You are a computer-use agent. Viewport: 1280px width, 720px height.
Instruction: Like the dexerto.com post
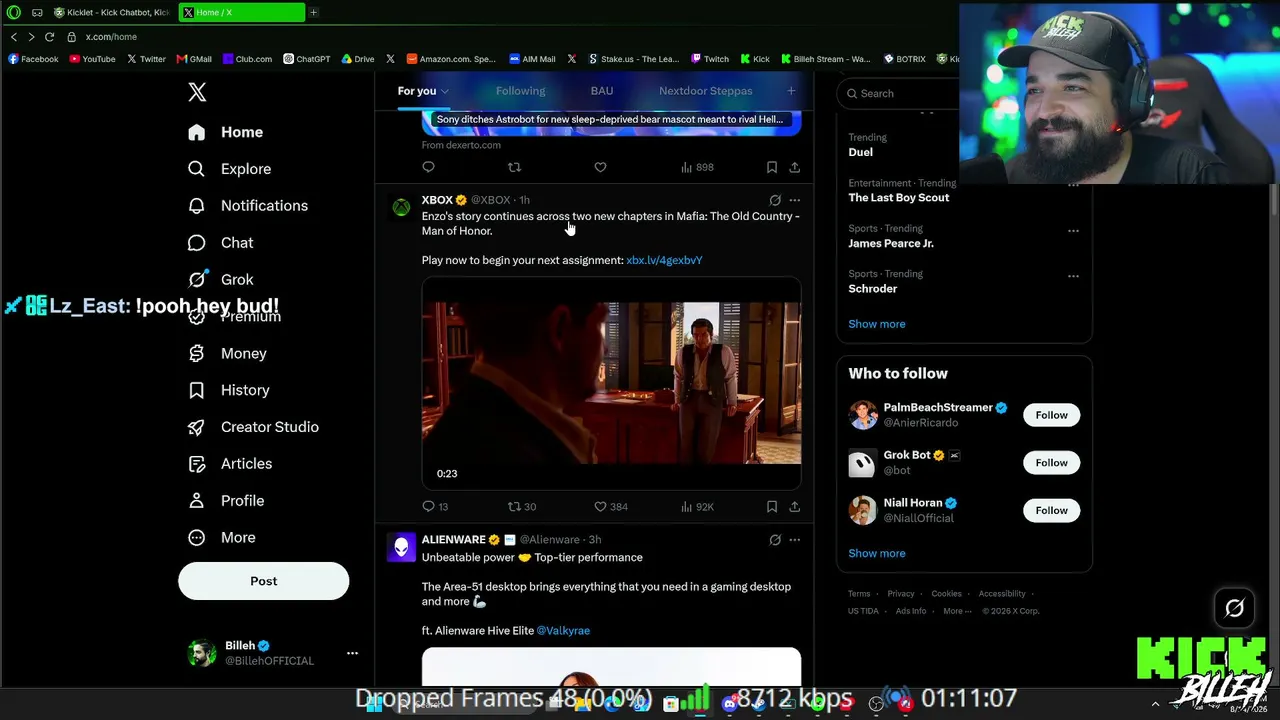click(x=600, y=167)
